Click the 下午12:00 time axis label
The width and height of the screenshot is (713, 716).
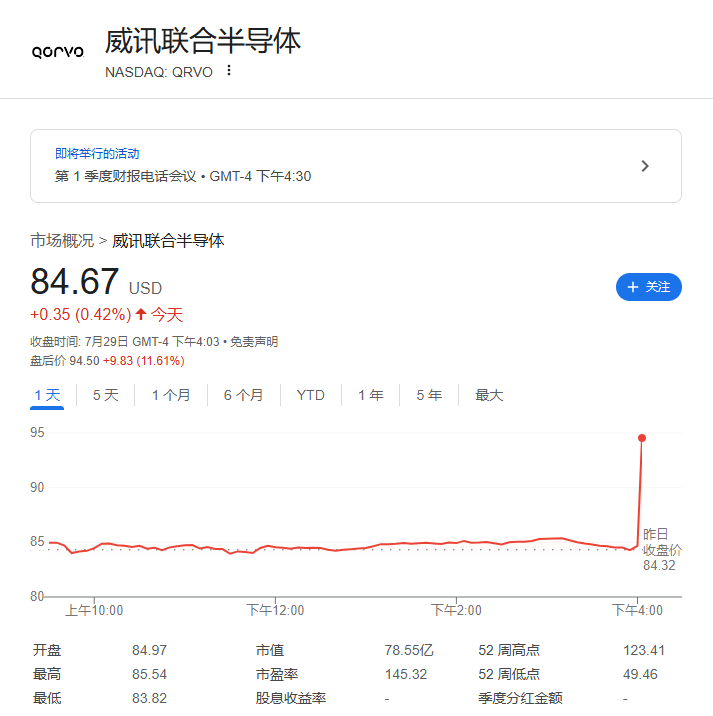pyautogui.click(x=275, y=610)
